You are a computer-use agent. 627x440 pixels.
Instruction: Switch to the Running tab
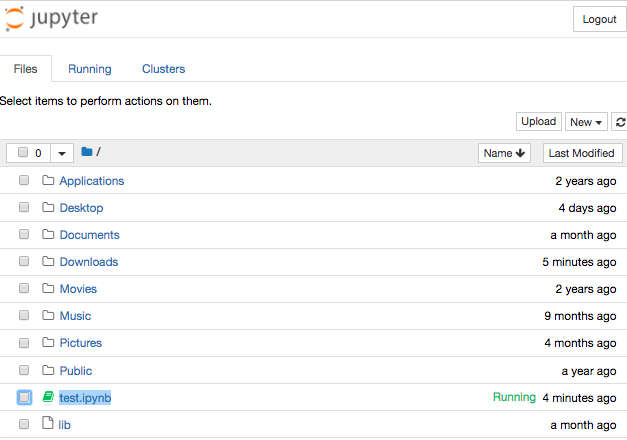90,69
